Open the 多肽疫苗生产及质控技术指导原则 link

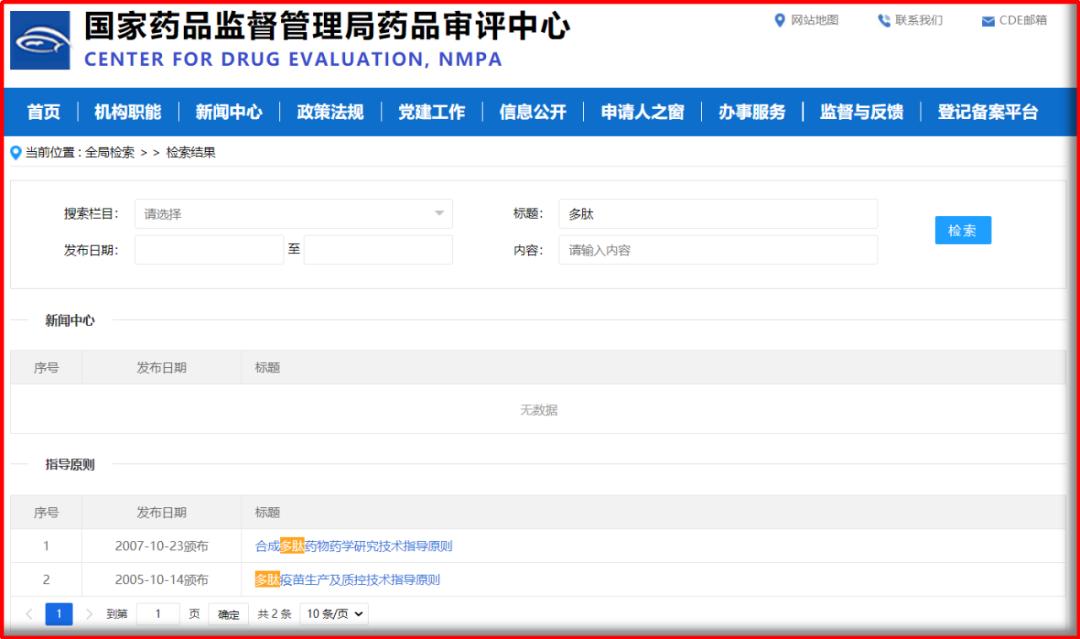(x=347, y=579)
